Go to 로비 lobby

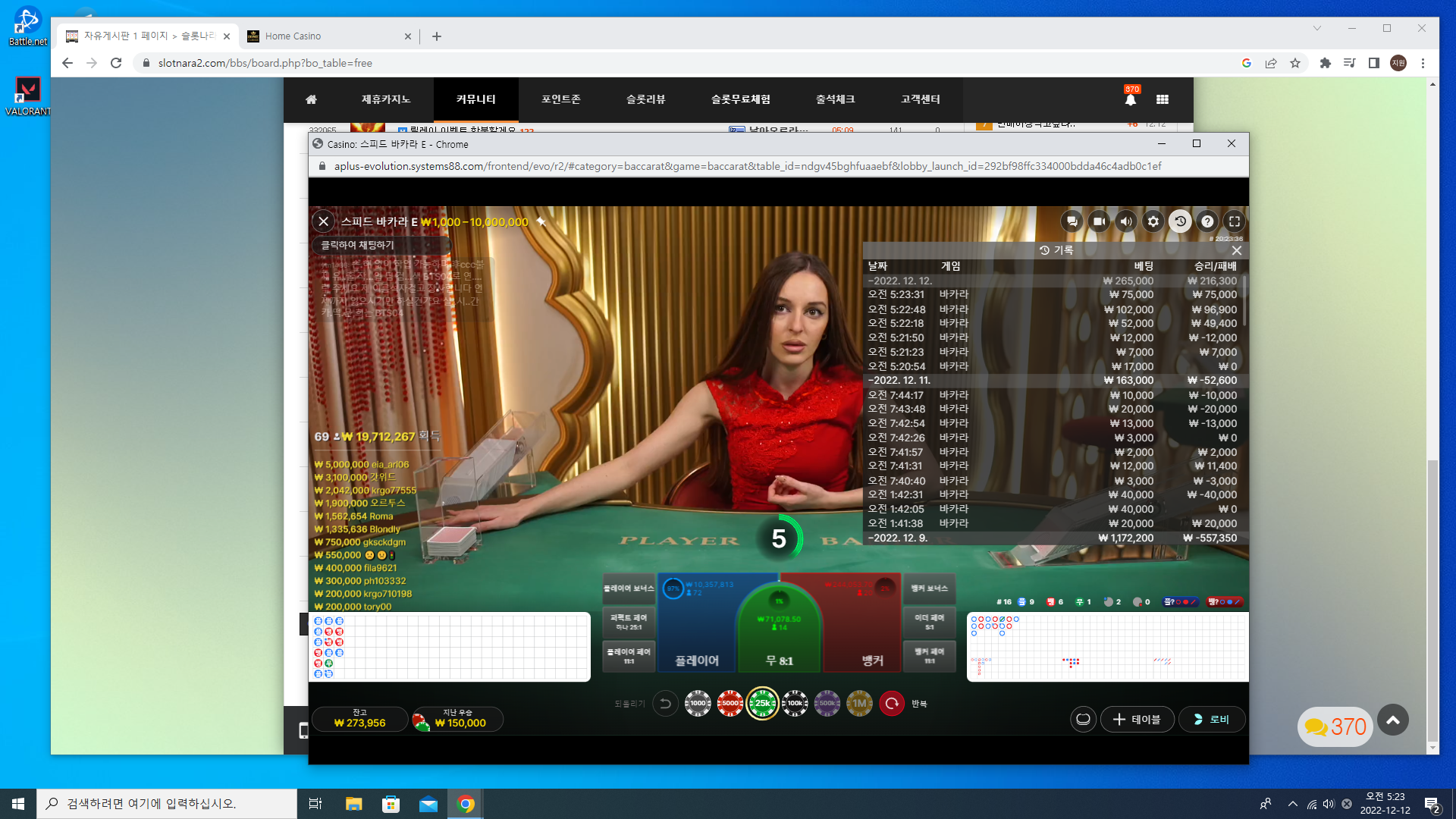1212,719
